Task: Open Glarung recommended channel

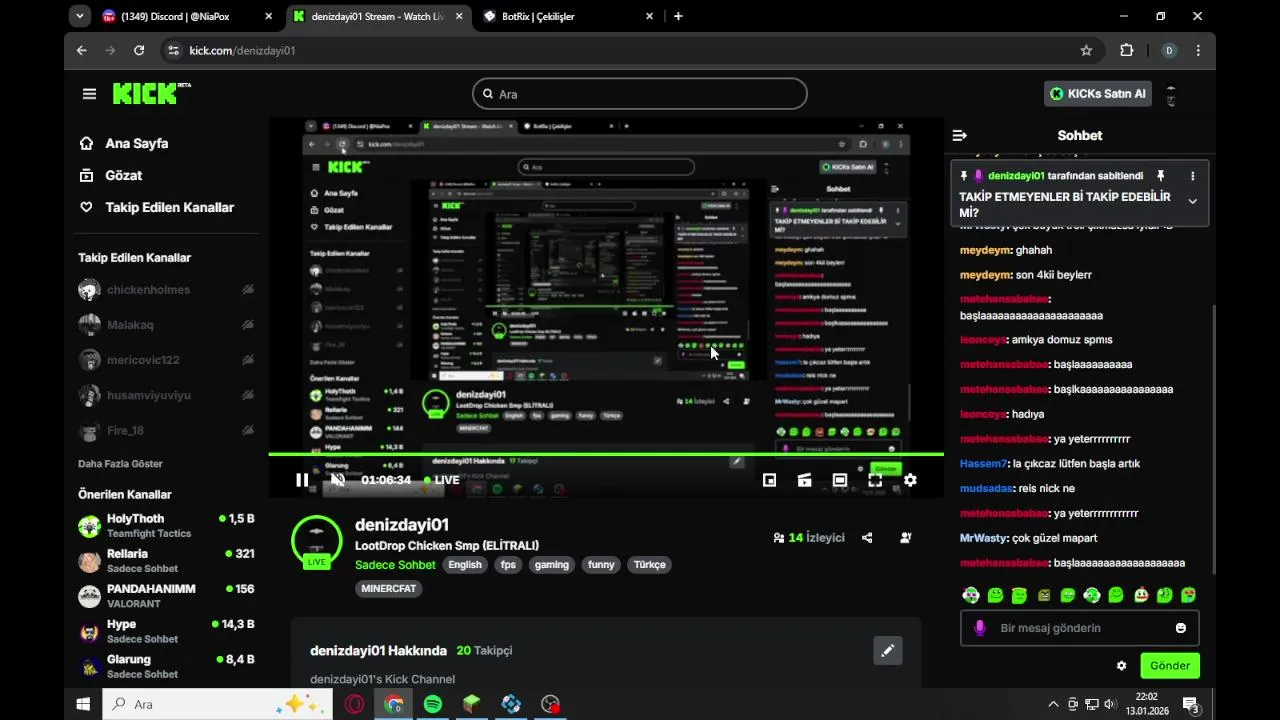Action: click(x=166, y=666)
